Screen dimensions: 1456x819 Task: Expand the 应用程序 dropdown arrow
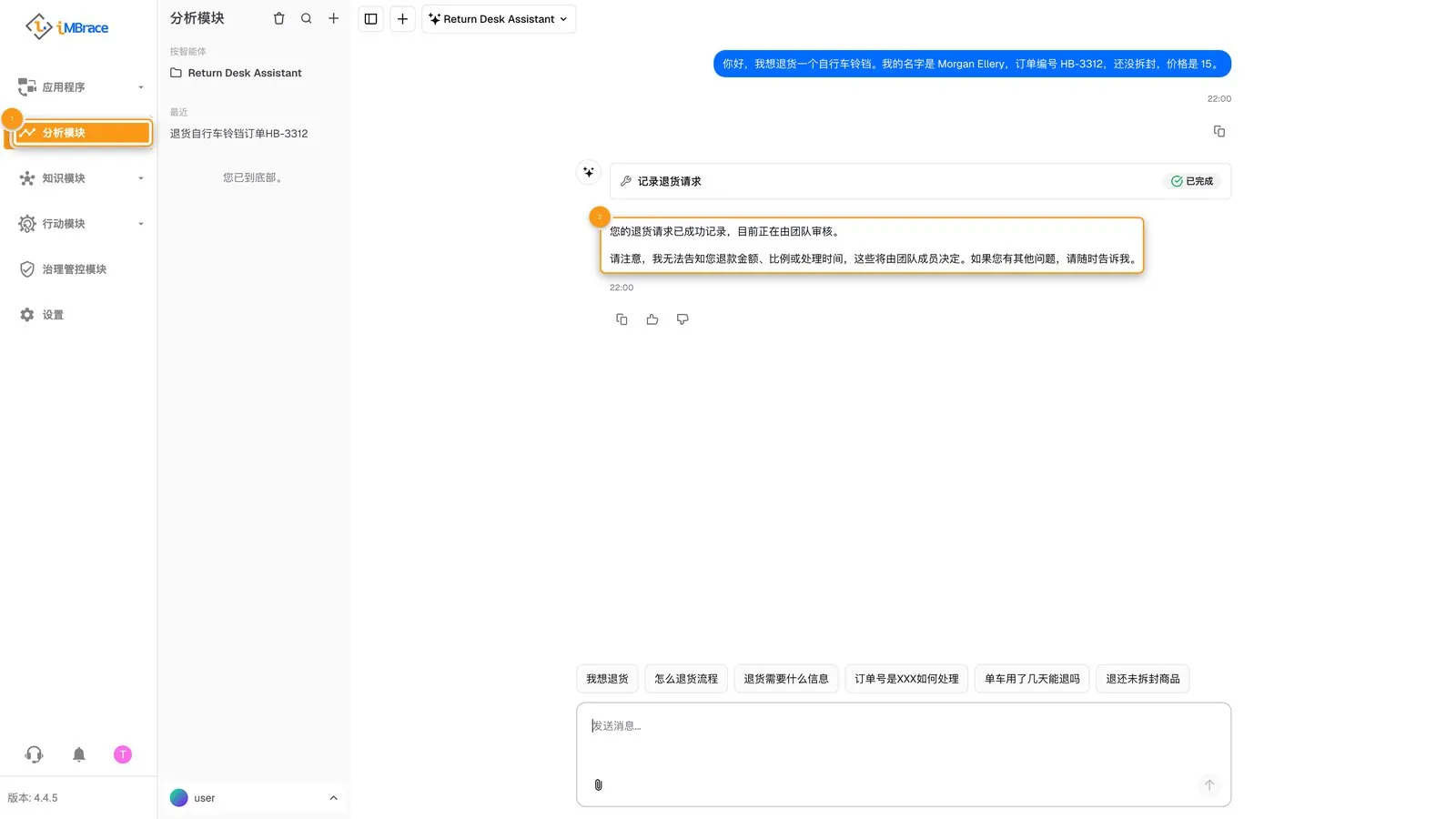pyautogui.click(x=141, y=87)
